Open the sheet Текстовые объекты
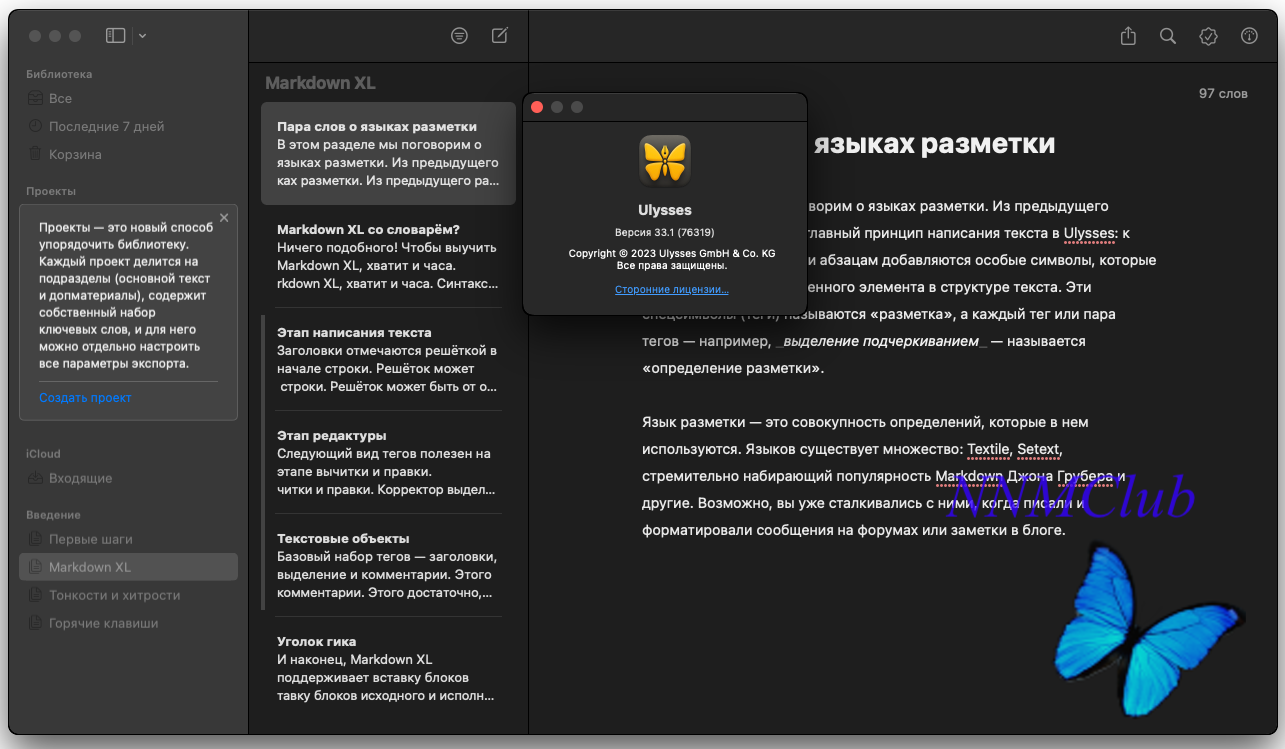The width and height of the screenshot is (1285, 749). tap(388, 565)
